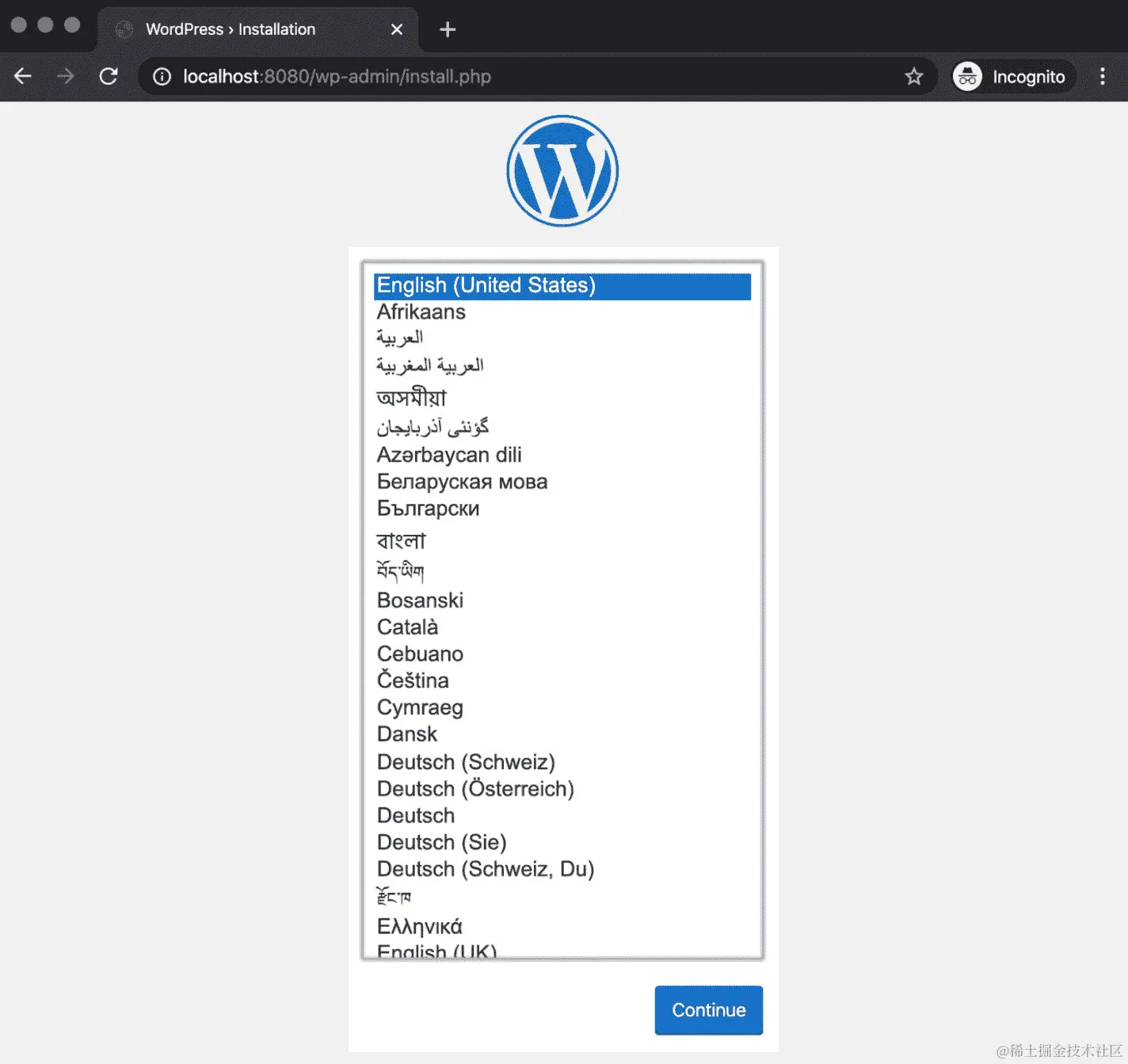
Task: Click the site information icon in address bar
Action: [x=161, y=76]
